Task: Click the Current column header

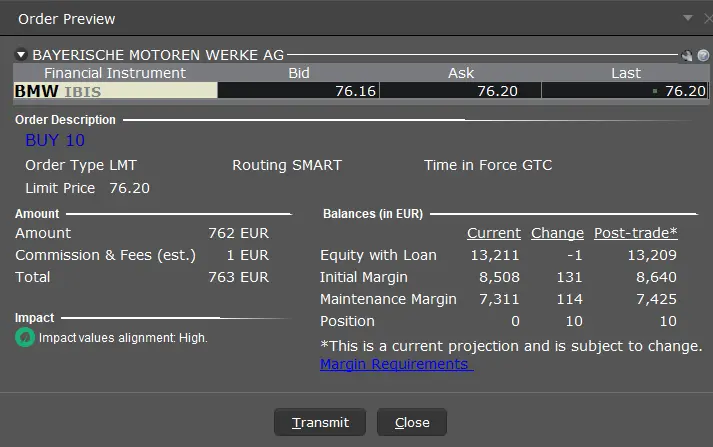Action: click(x=494, y=233)
